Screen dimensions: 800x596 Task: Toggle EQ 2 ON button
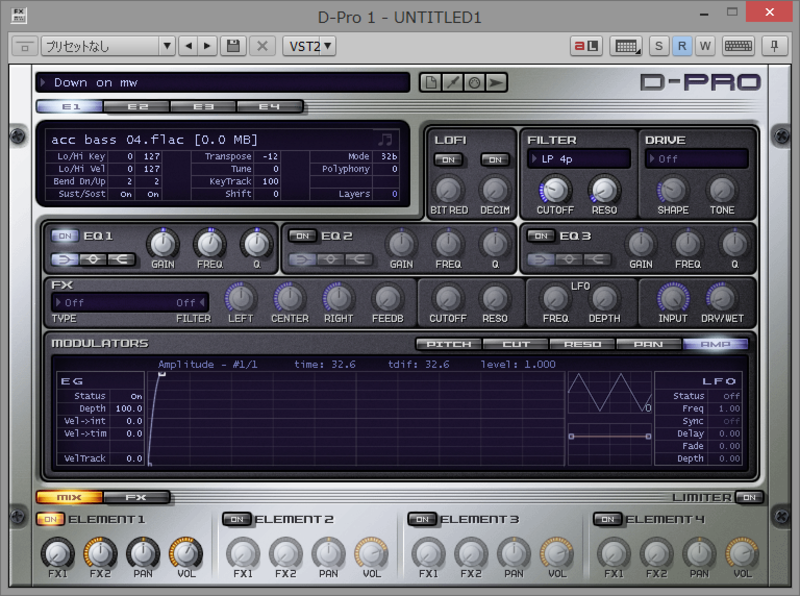pos(303,236)
